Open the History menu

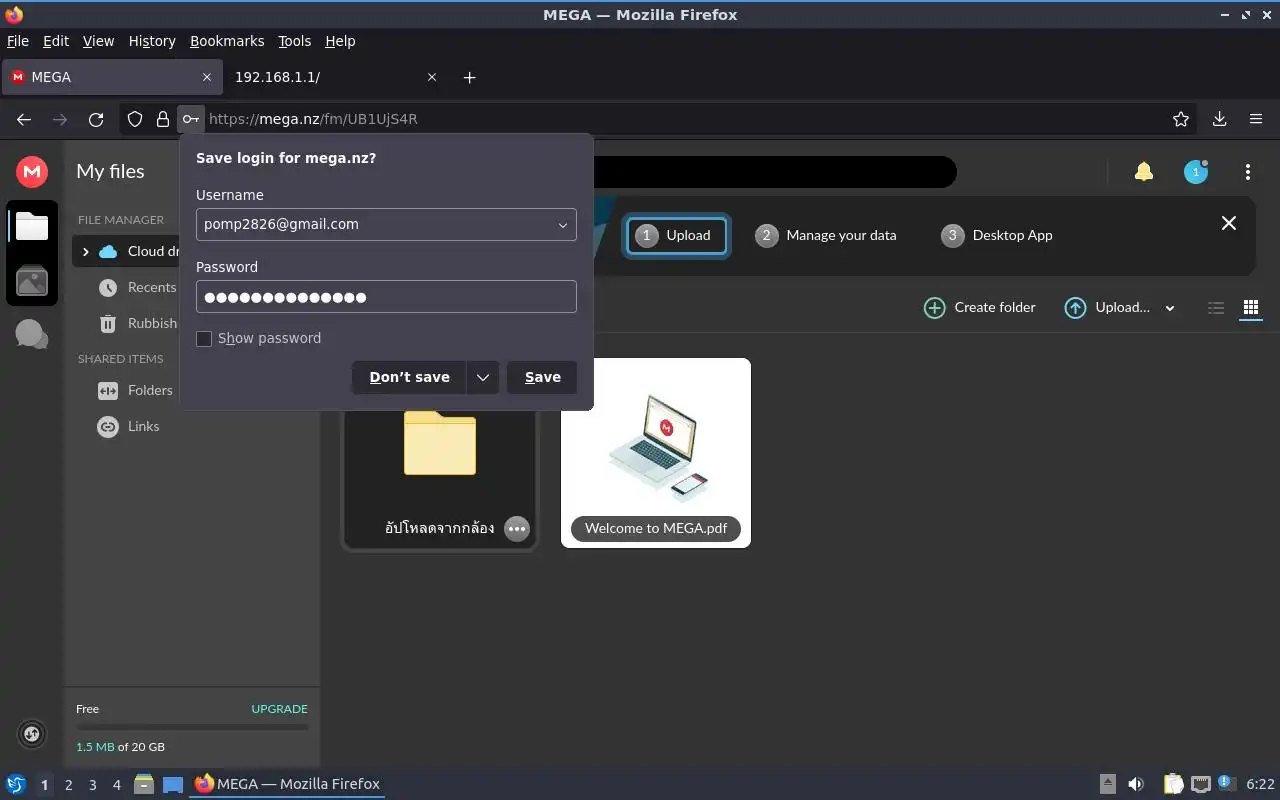pos(152,41)
